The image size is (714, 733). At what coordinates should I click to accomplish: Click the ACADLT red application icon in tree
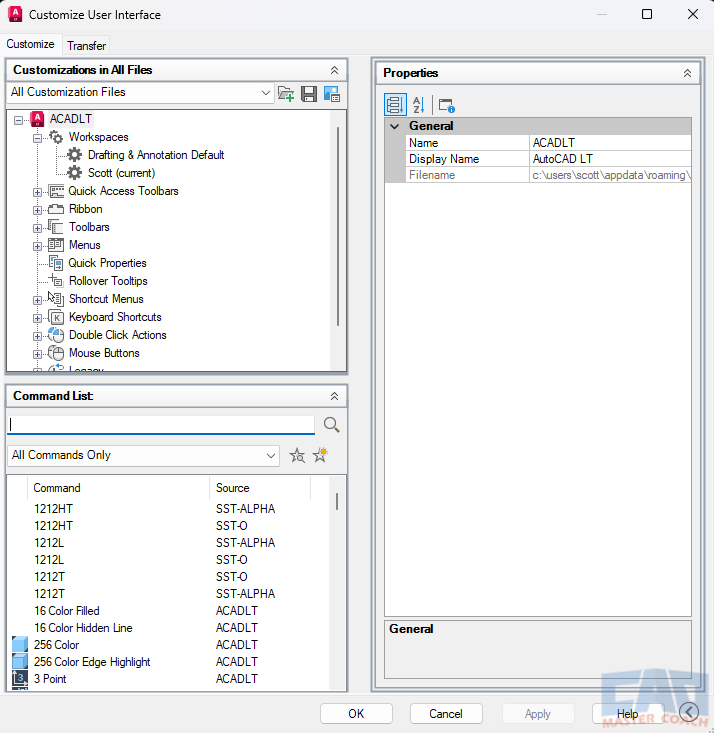pyautogui.click(x=37, y=119)
